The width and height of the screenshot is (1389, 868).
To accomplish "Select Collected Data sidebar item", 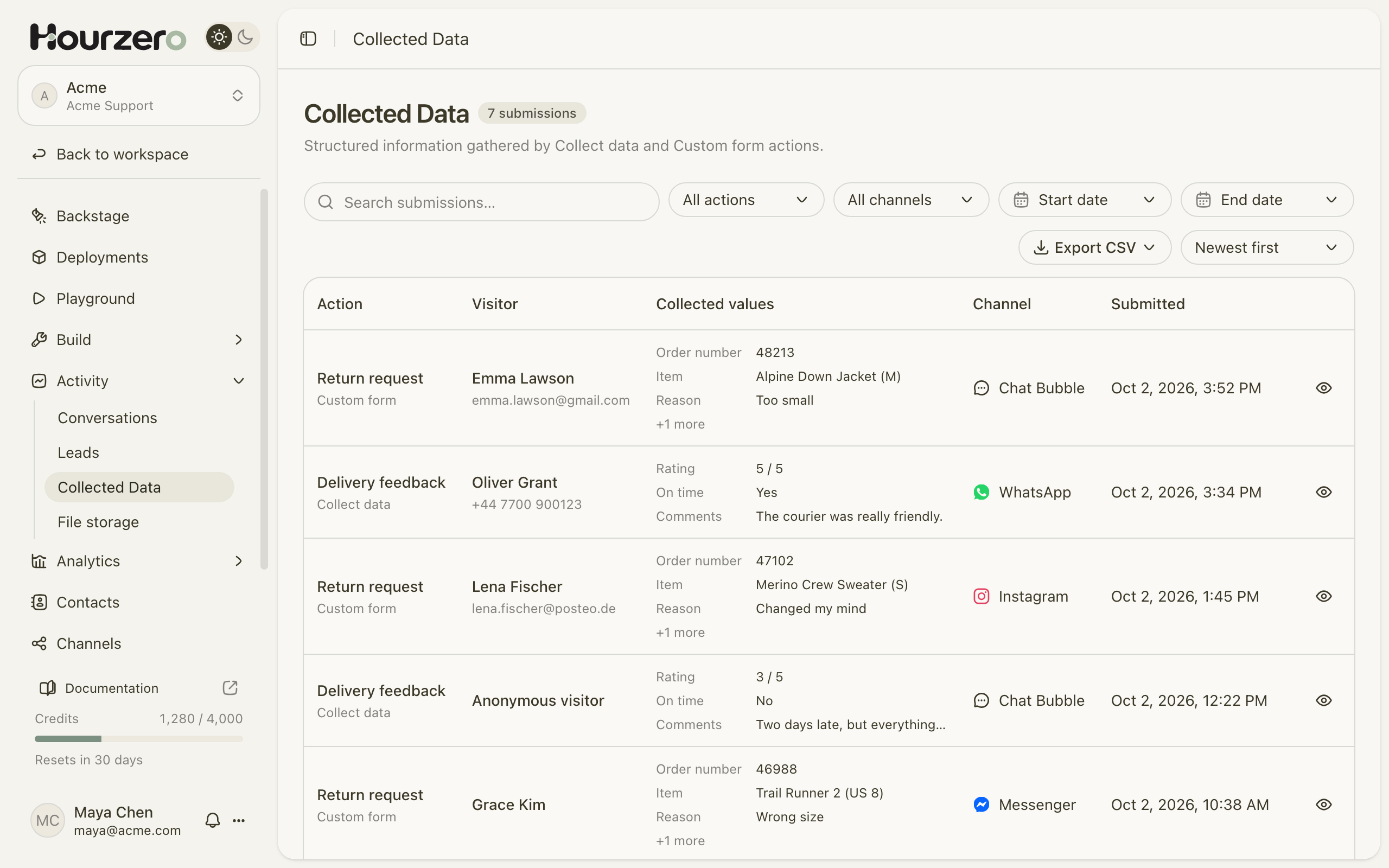I will pyautogui.click(x=139, y=487).
